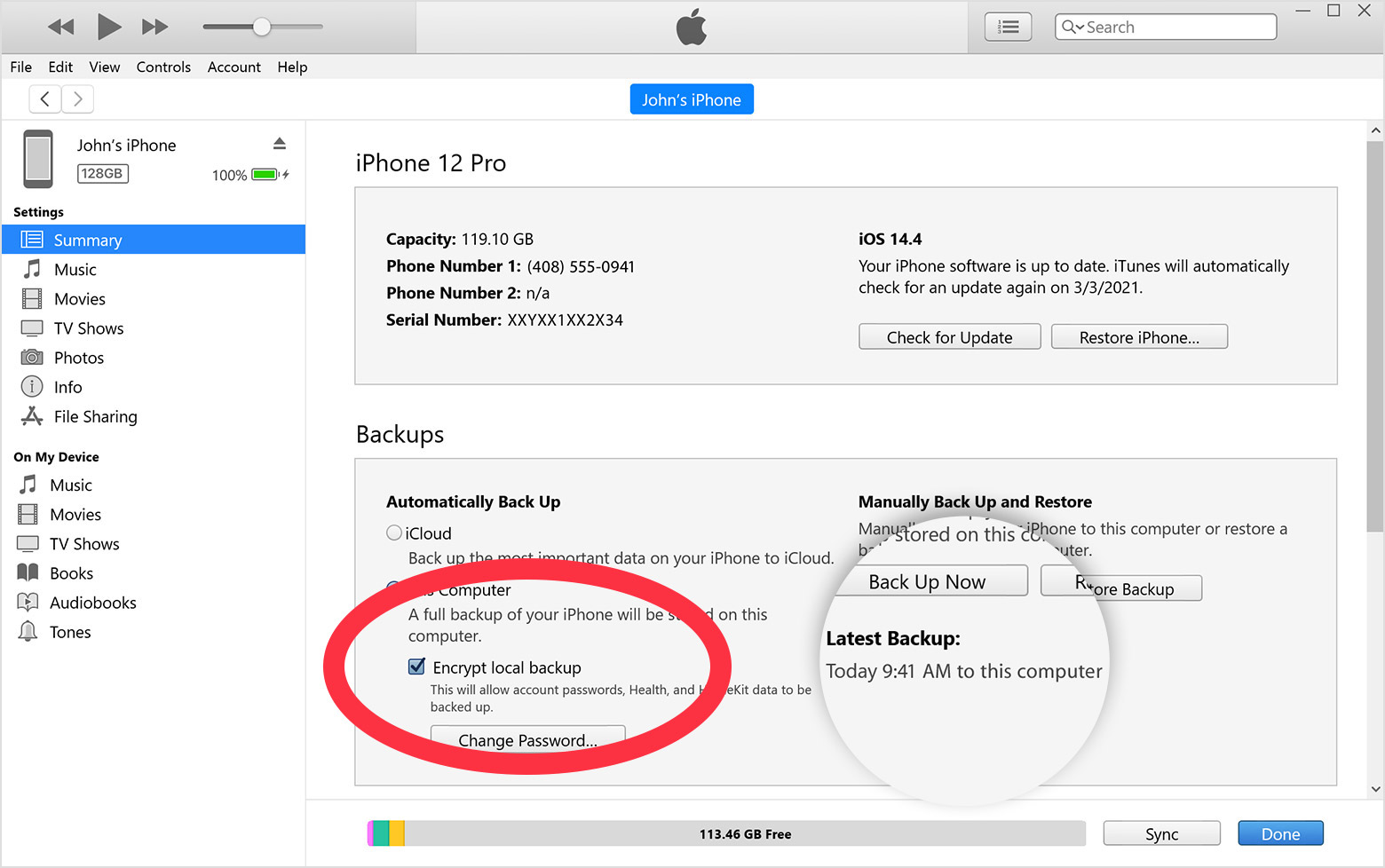The width and height of the screenshot is (1385, 868).
Task: Click the 128GB capacity badge
Action: point(102,173)
